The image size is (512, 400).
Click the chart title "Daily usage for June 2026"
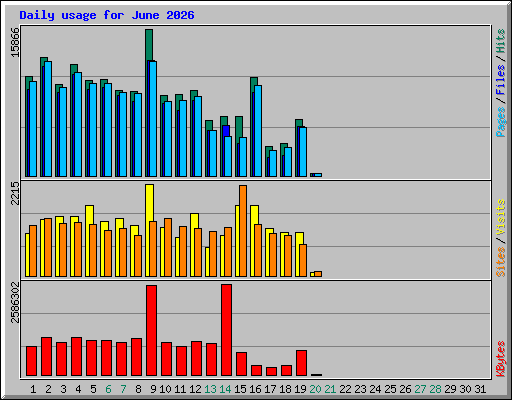point(107,15)
